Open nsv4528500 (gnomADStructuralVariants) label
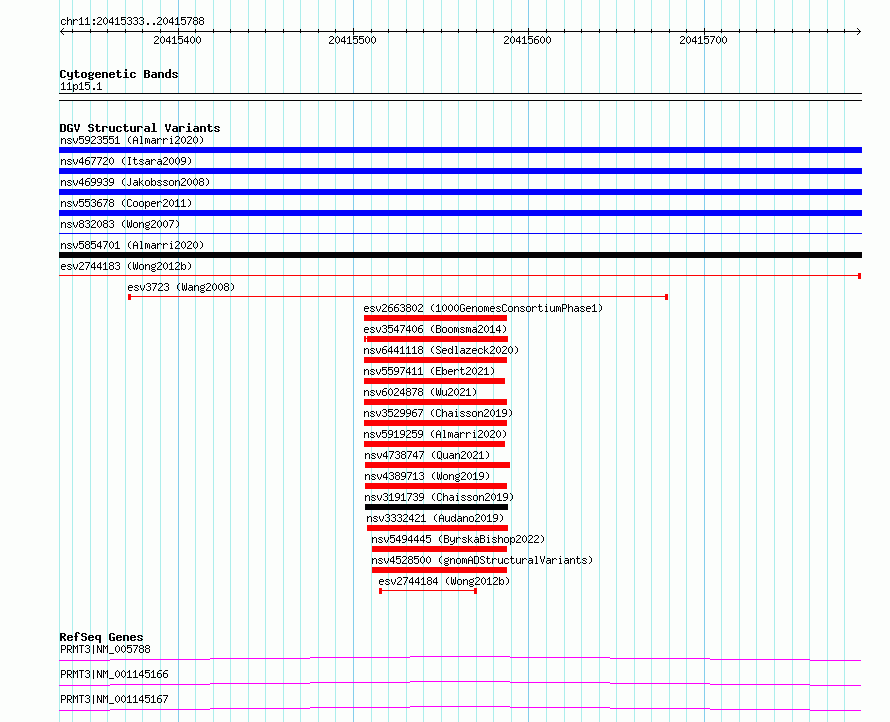Viewport: 890px width, 722px height. tap(482, 560)
